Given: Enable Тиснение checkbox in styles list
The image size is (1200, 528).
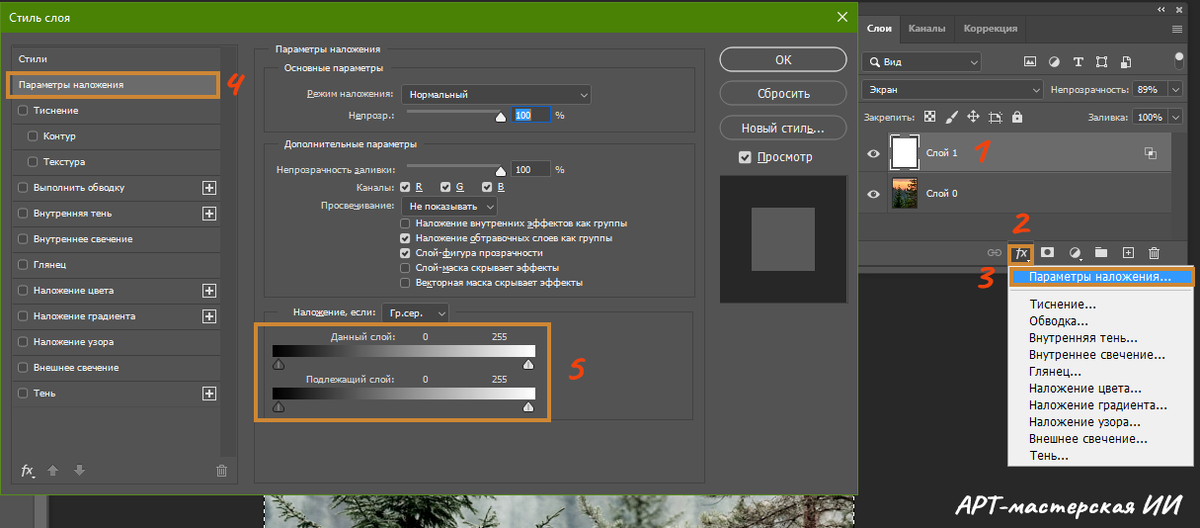Looking at the screenshot, I should point(23,111).
